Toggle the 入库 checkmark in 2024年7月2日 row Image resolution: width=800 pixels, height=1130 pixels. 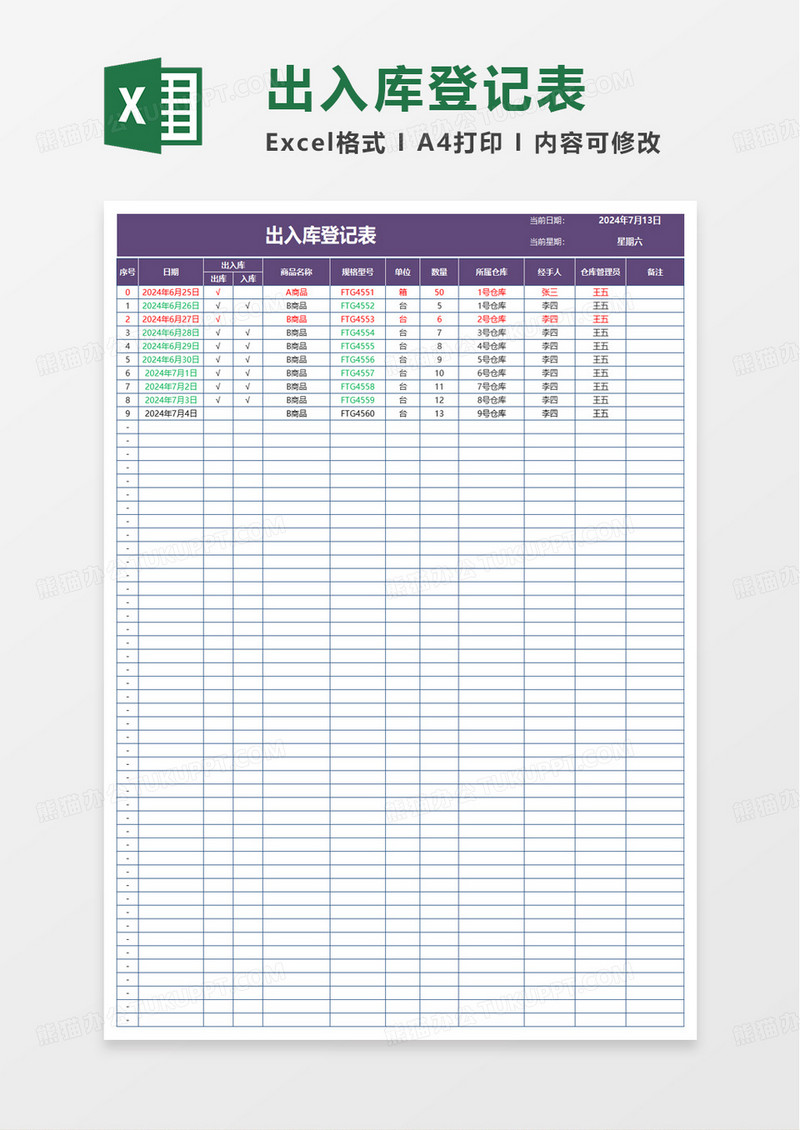click(x=248, y=387)
